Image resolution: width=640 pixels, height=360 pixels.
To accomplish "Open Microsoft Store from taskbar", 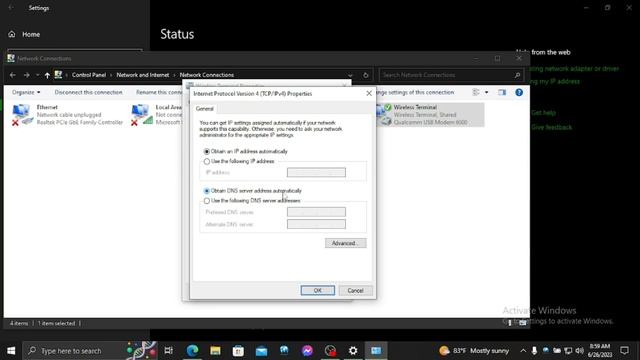I will (238, 351).
